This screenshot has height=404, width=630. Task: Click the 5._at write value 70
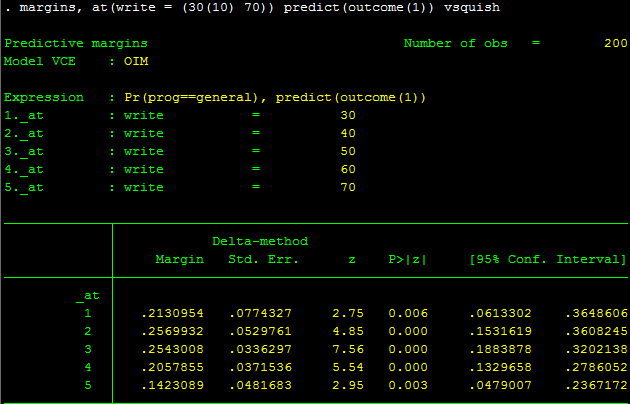coord(348,188)
